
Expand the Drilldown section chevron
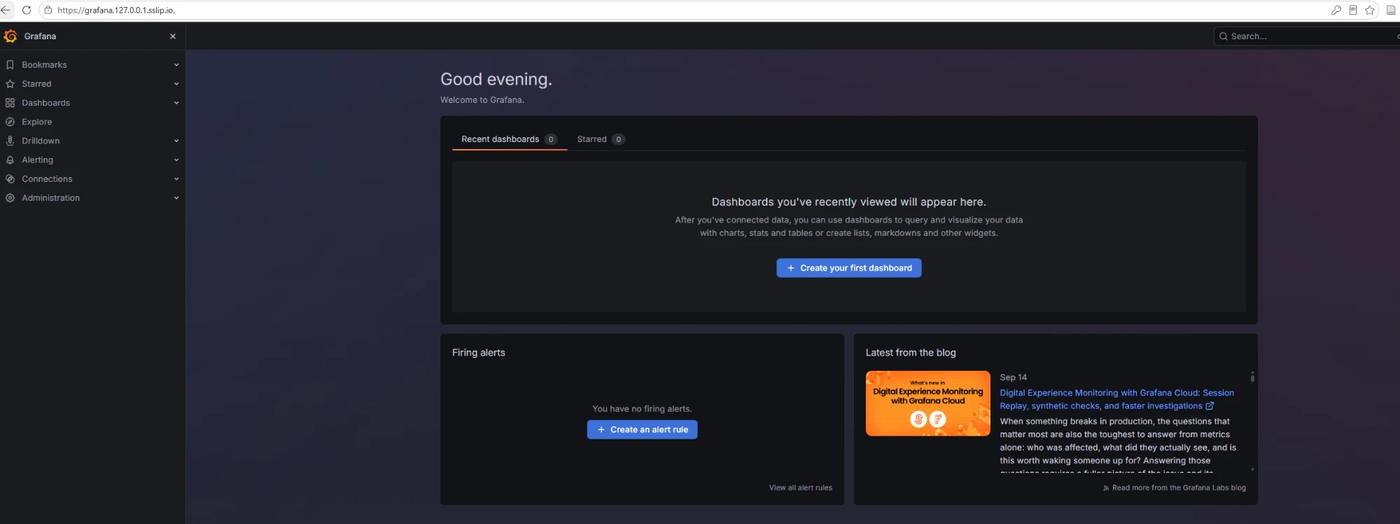coord(176,141)
